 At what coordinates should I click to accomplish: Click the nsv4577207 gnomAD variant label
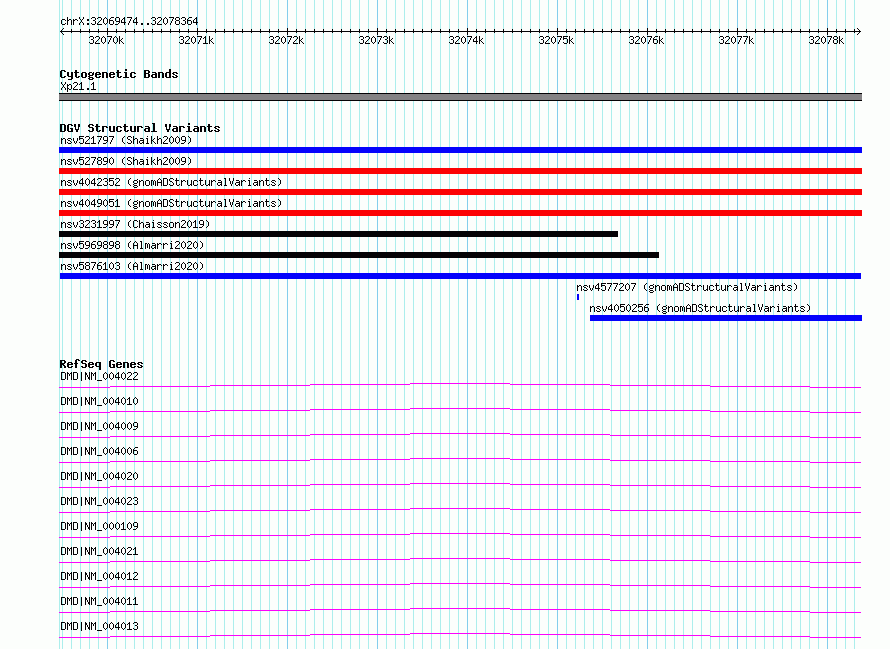click(x=687, y=287)
